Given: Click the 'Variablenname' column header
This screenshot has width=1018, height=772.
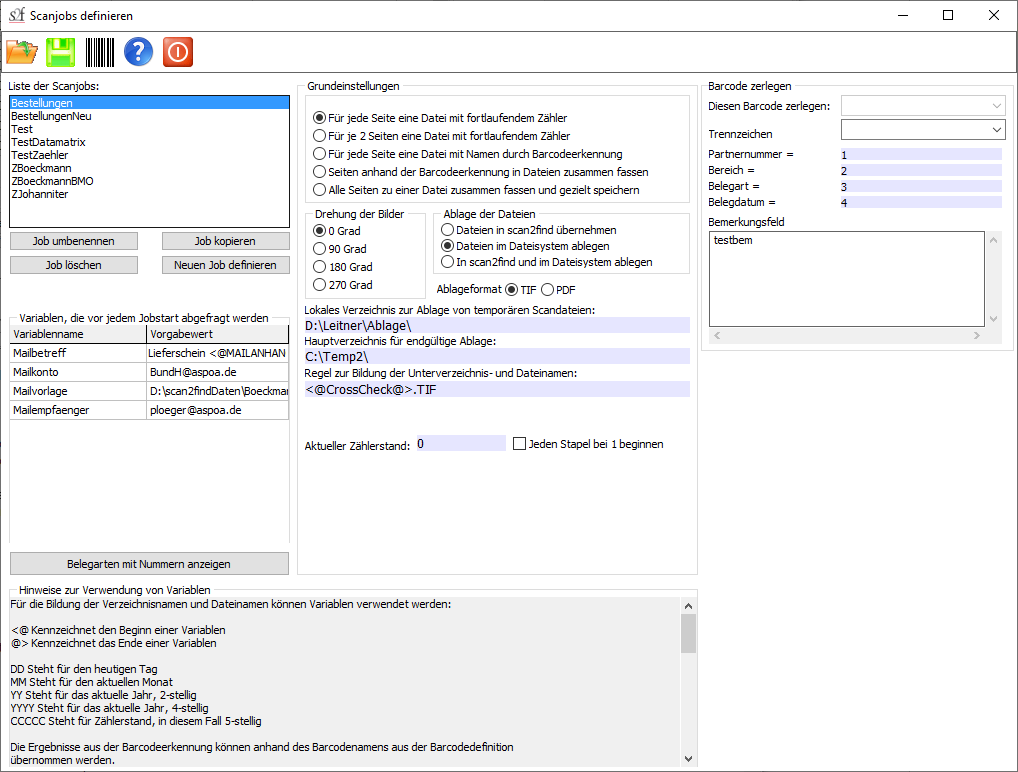Looking at the screenshot, I should (79, 334).
